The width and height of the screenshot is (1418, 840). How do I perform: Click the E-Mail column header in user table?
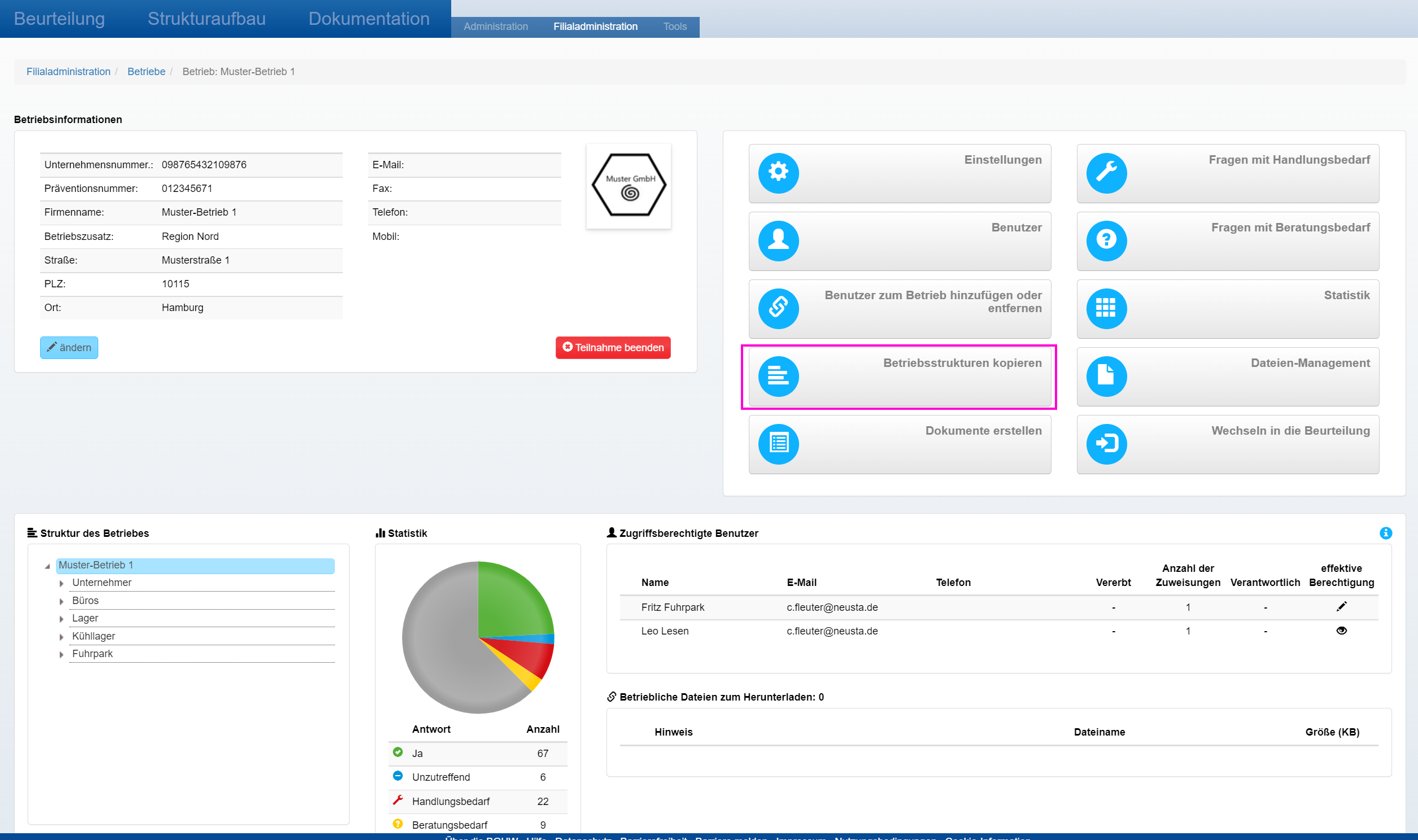(x=801, y=583)
